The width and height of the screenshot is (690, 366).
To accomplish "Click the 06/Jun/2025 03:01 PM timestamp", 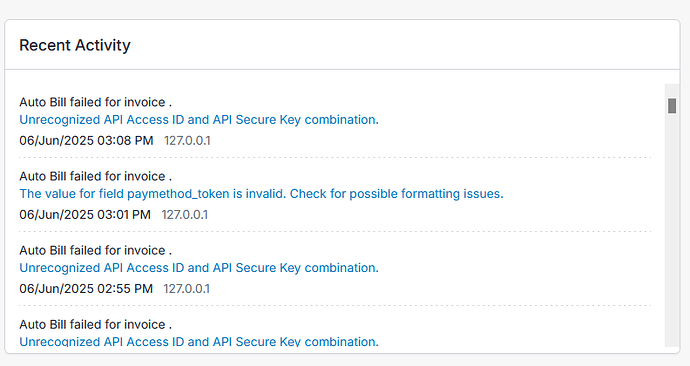I will click(x=85, y=215).
